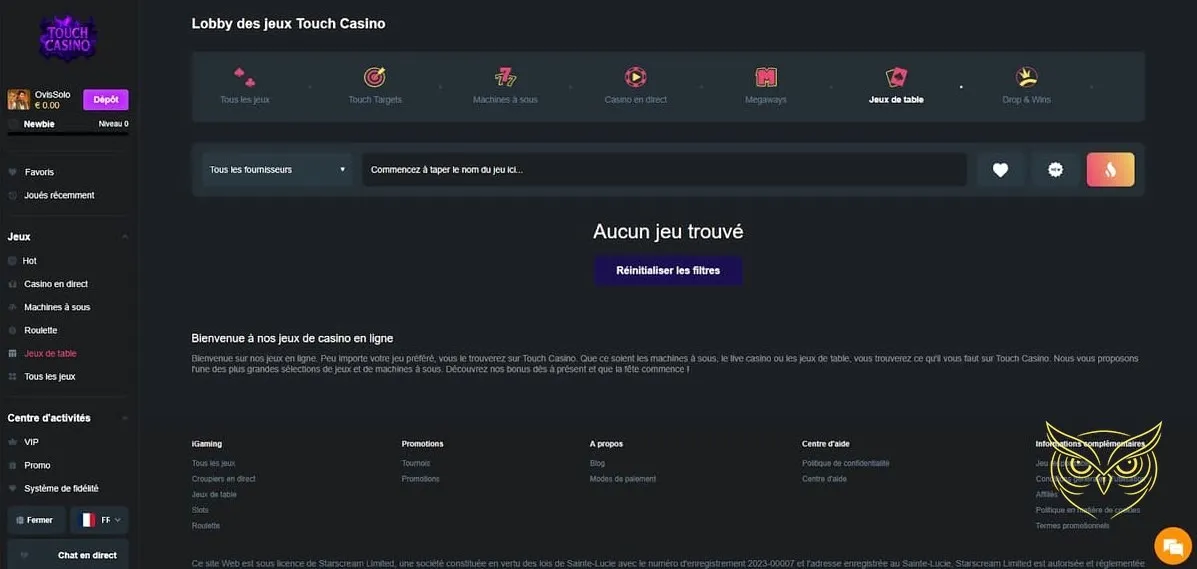The width and height of the screenshot is (1197, 569).
Task: Select Jeux de table cards icon
Action: click(896, 77)
